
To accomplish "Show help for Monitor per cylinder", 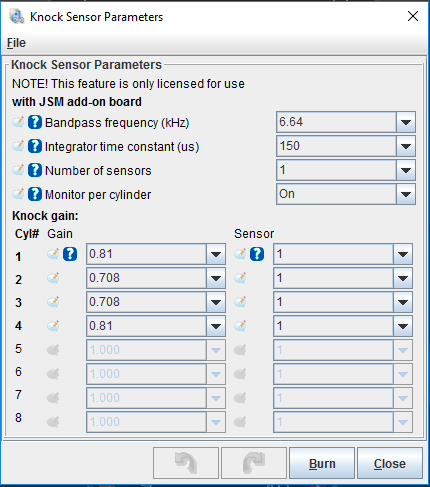I will [35, 194].
